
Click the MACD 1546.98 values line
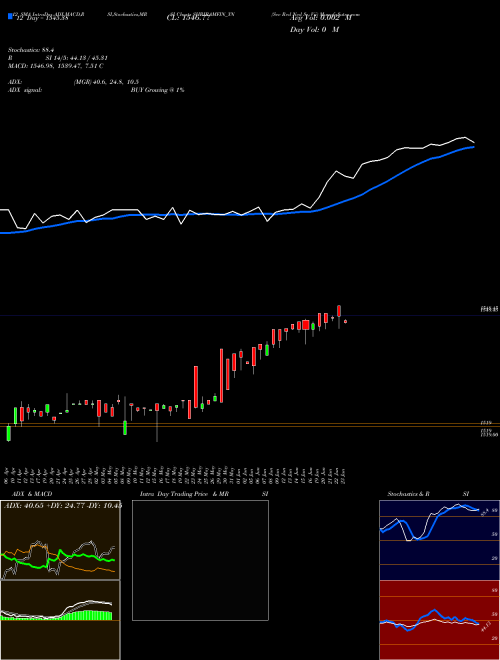(x=56, y=66)
